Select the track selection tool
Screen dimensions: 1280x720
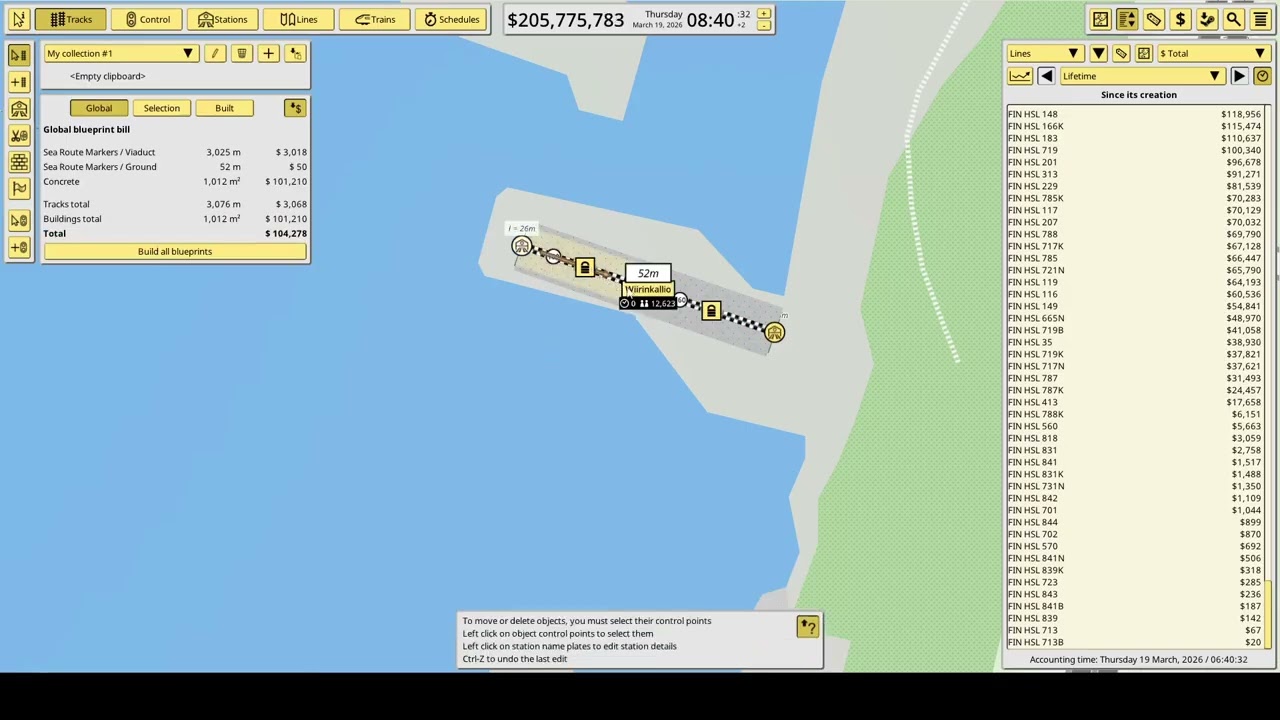[x=19, y=54]
